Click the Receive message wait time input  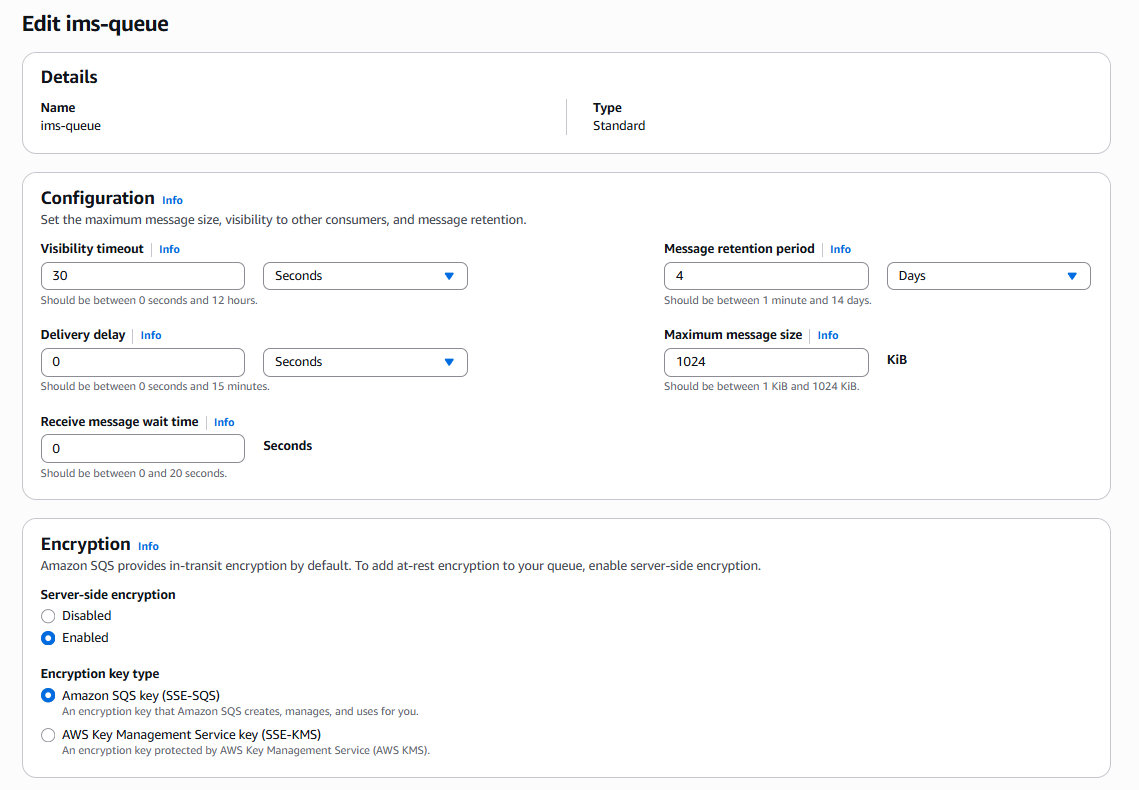(x=142, y=448)
